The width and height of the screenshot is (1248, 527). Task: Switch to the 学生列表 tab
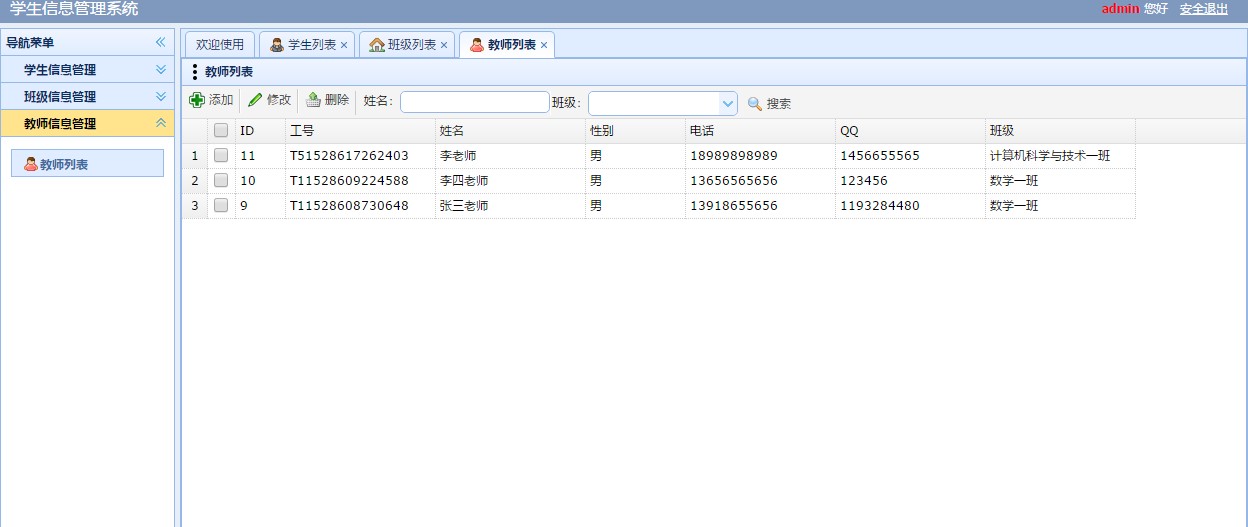[307, 45]
